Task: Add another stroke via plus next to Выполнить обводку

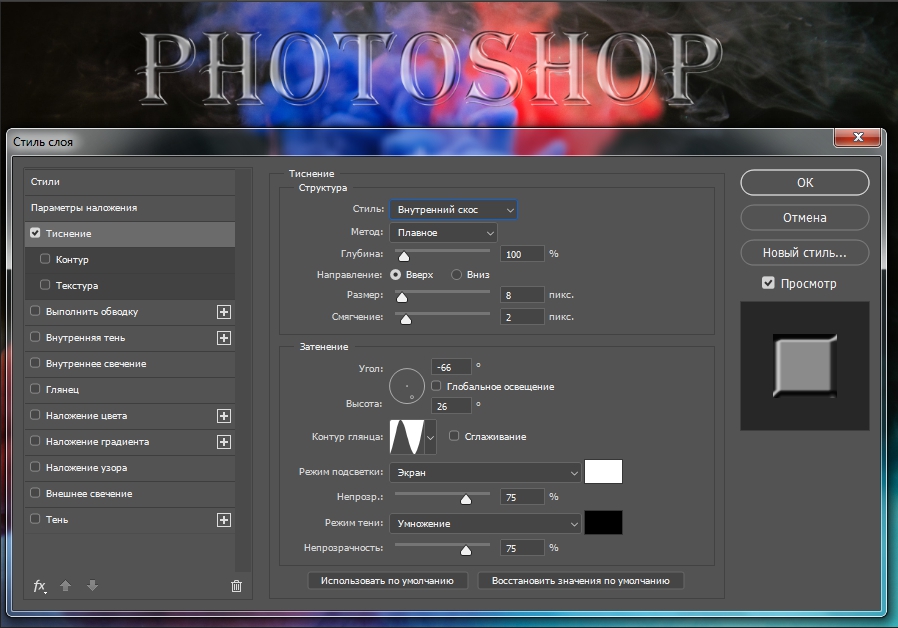Action: [x=224, y=312]
